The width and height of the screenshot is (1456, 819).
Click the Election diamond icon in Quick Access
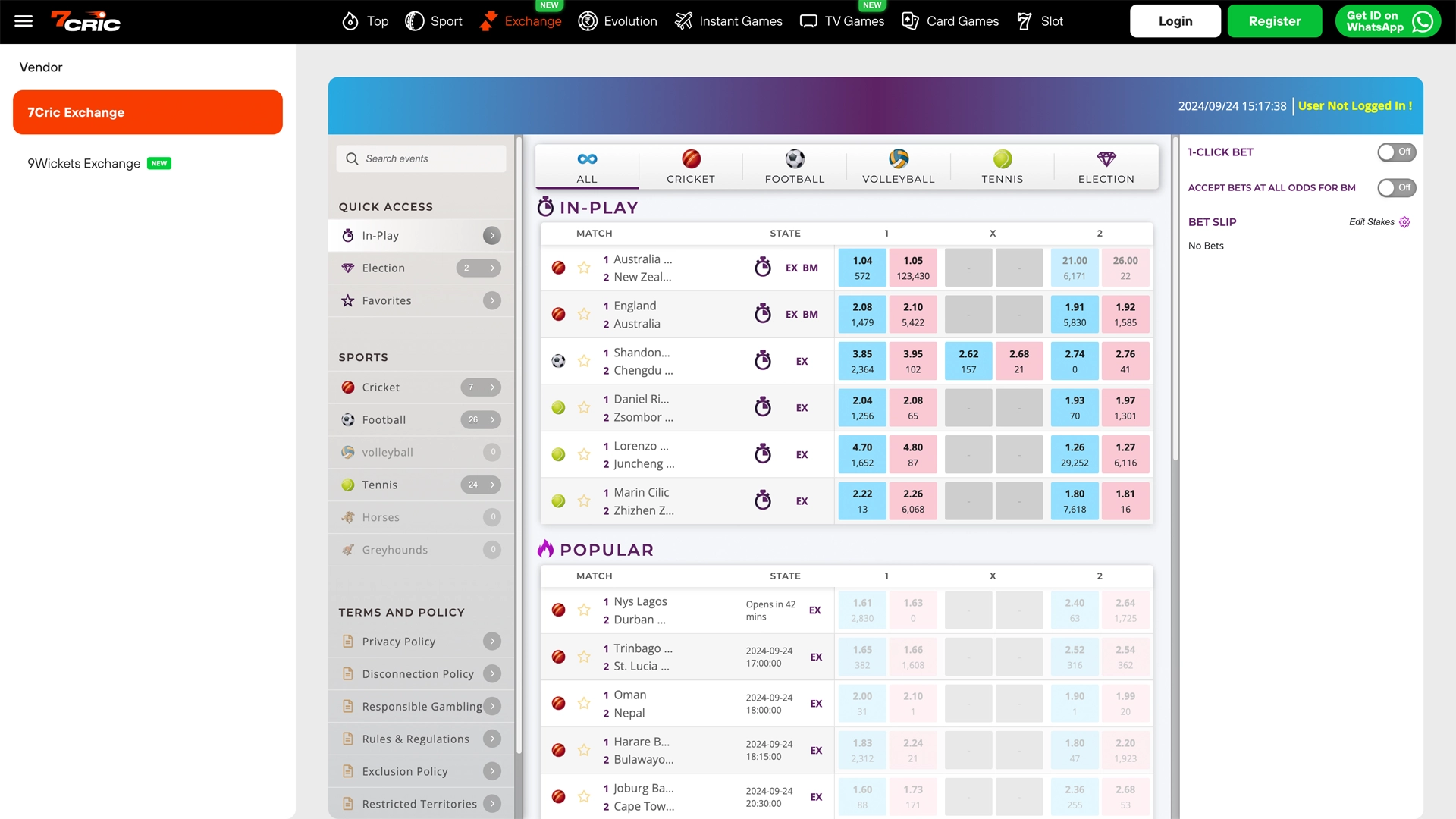[x=348, y=268]
